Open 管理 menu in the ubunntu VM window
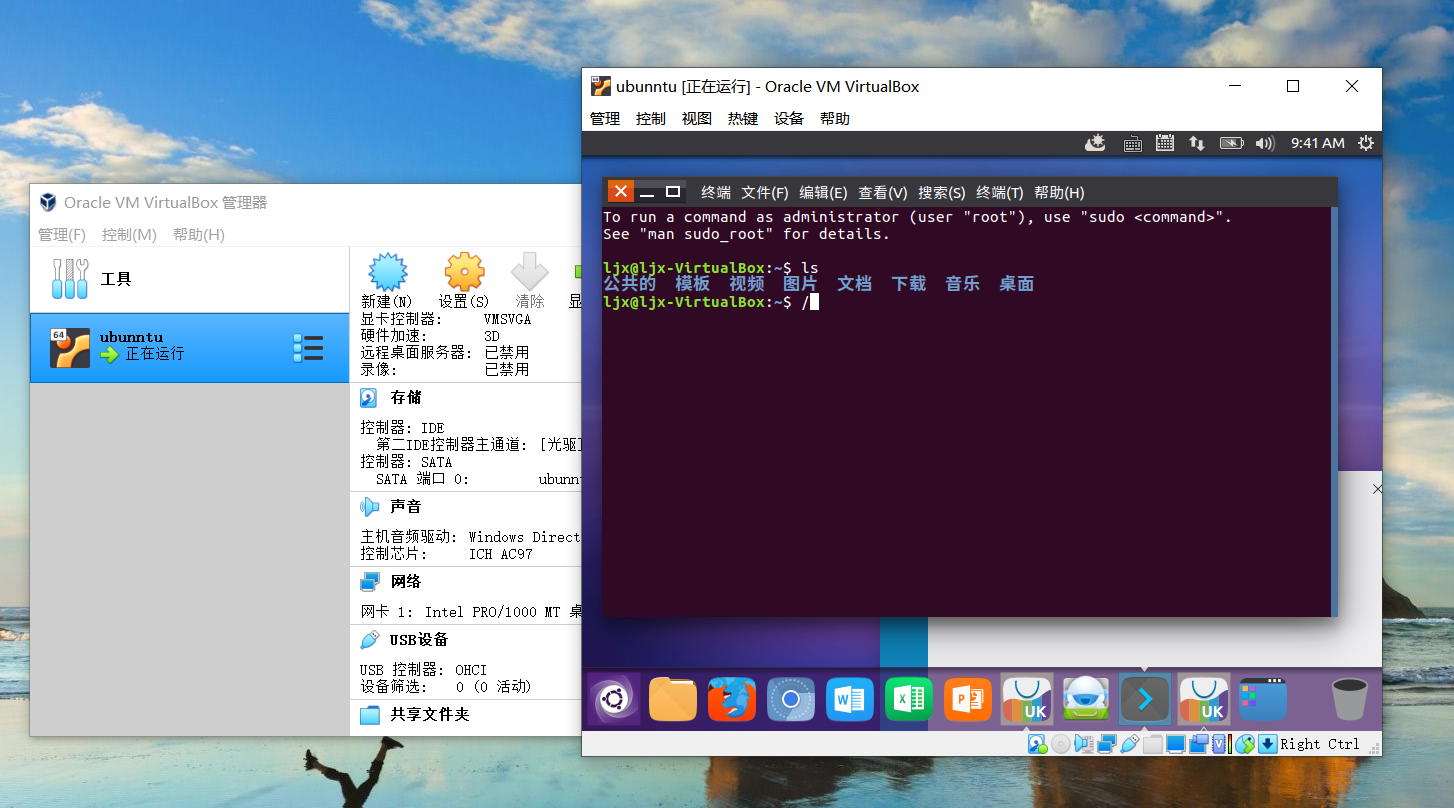 point(605,118)
